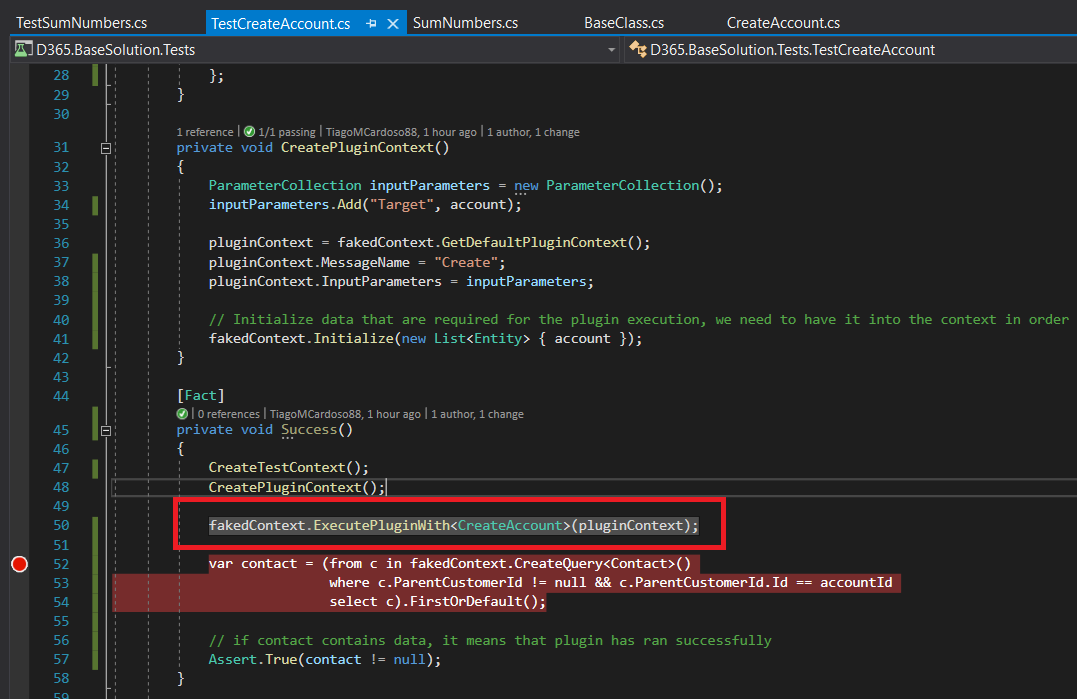
Task: Open the CreateAccount.cs tab
Action: tap(783, 23)
